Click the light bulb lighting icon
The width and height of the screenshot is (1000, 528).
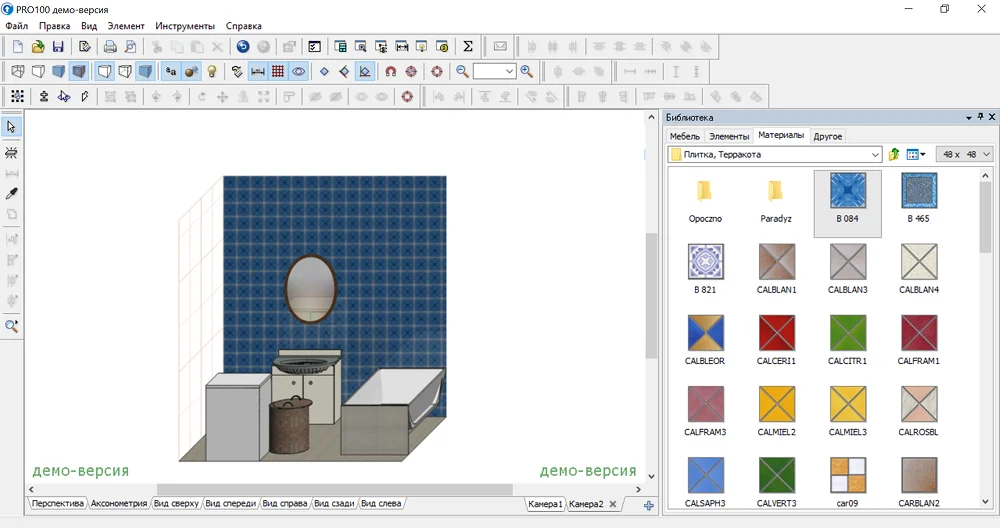click(212, 72)
